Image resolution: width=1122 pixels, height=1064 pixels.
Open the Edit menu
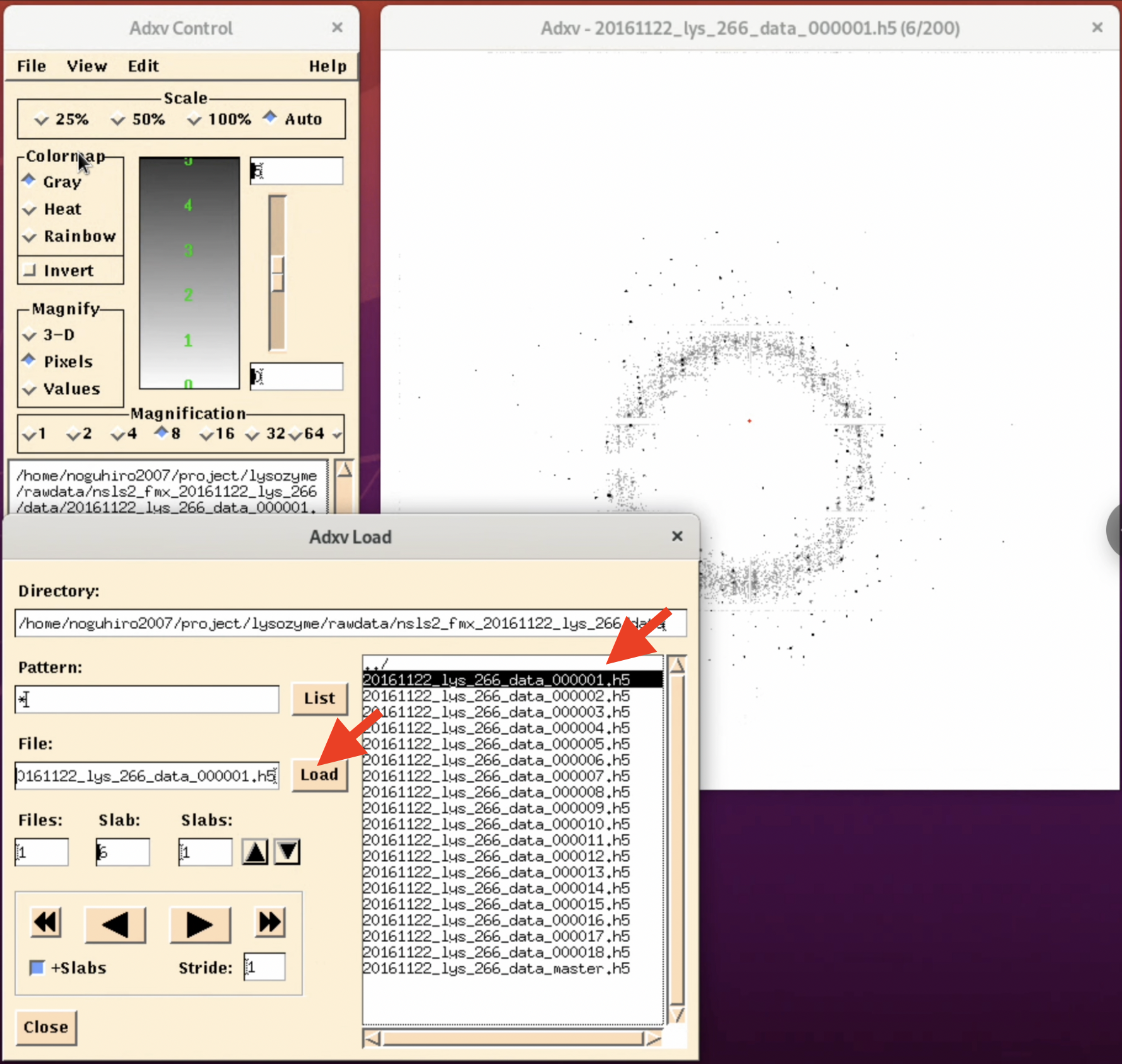(x=143, y=66)
